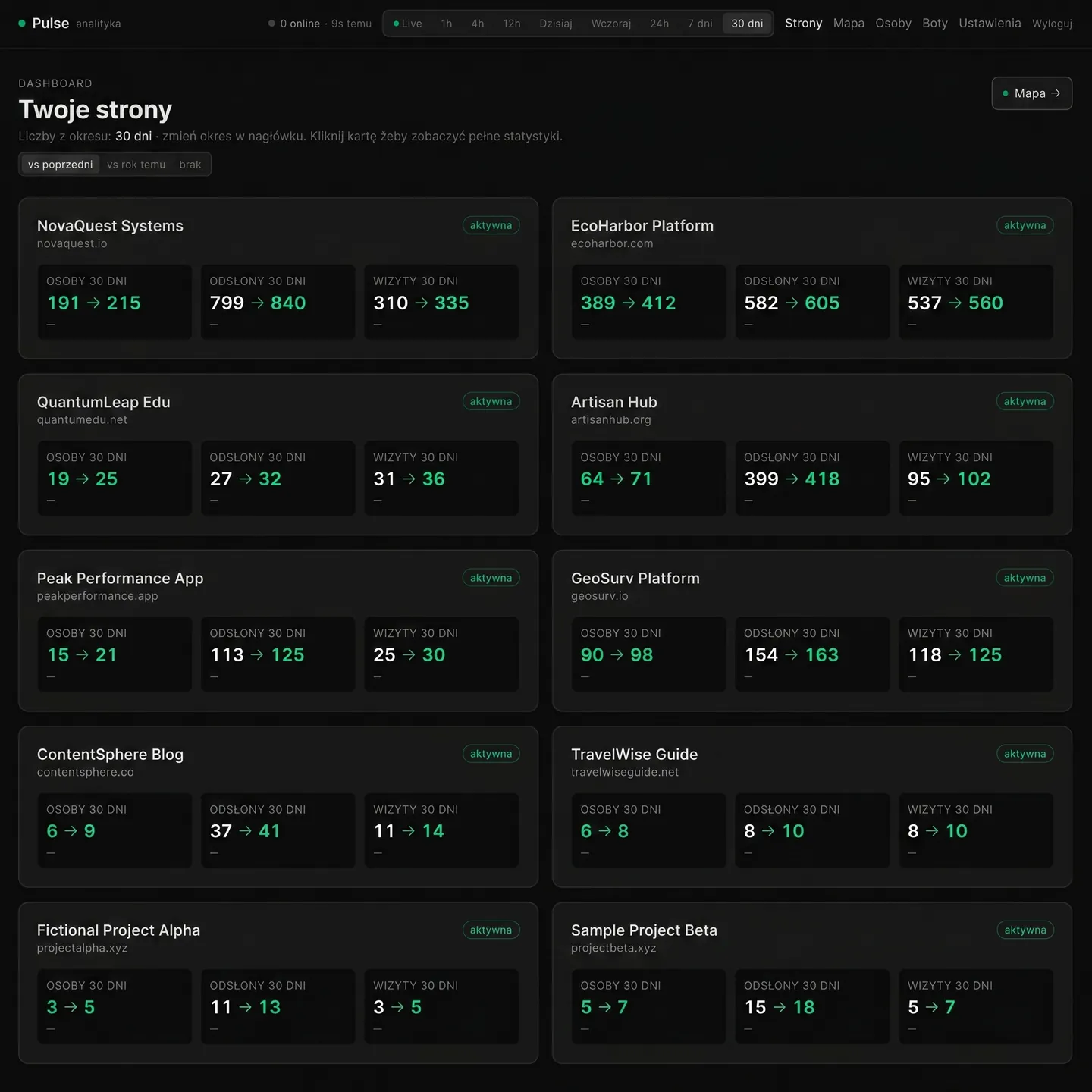Click EcoHarbor aktywna status badge
The image size is (1092, 1092).
coord(1025,225)
